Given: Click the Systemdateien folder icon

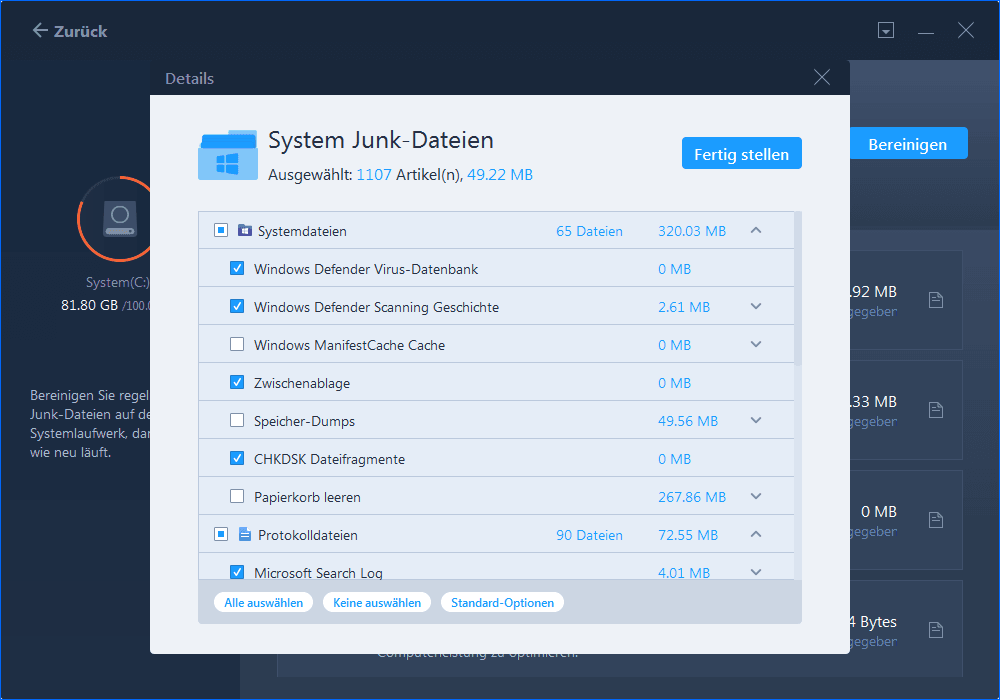Looking at the screenshot, I should click(x=244, y=230).
